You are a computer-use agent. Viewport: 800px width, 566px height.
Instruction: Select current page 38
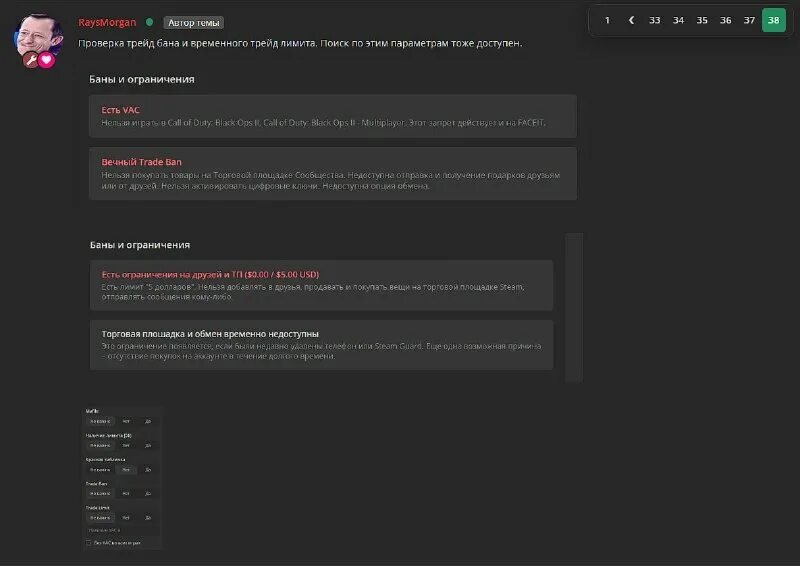pyautogui.click(x=773, y=20)
